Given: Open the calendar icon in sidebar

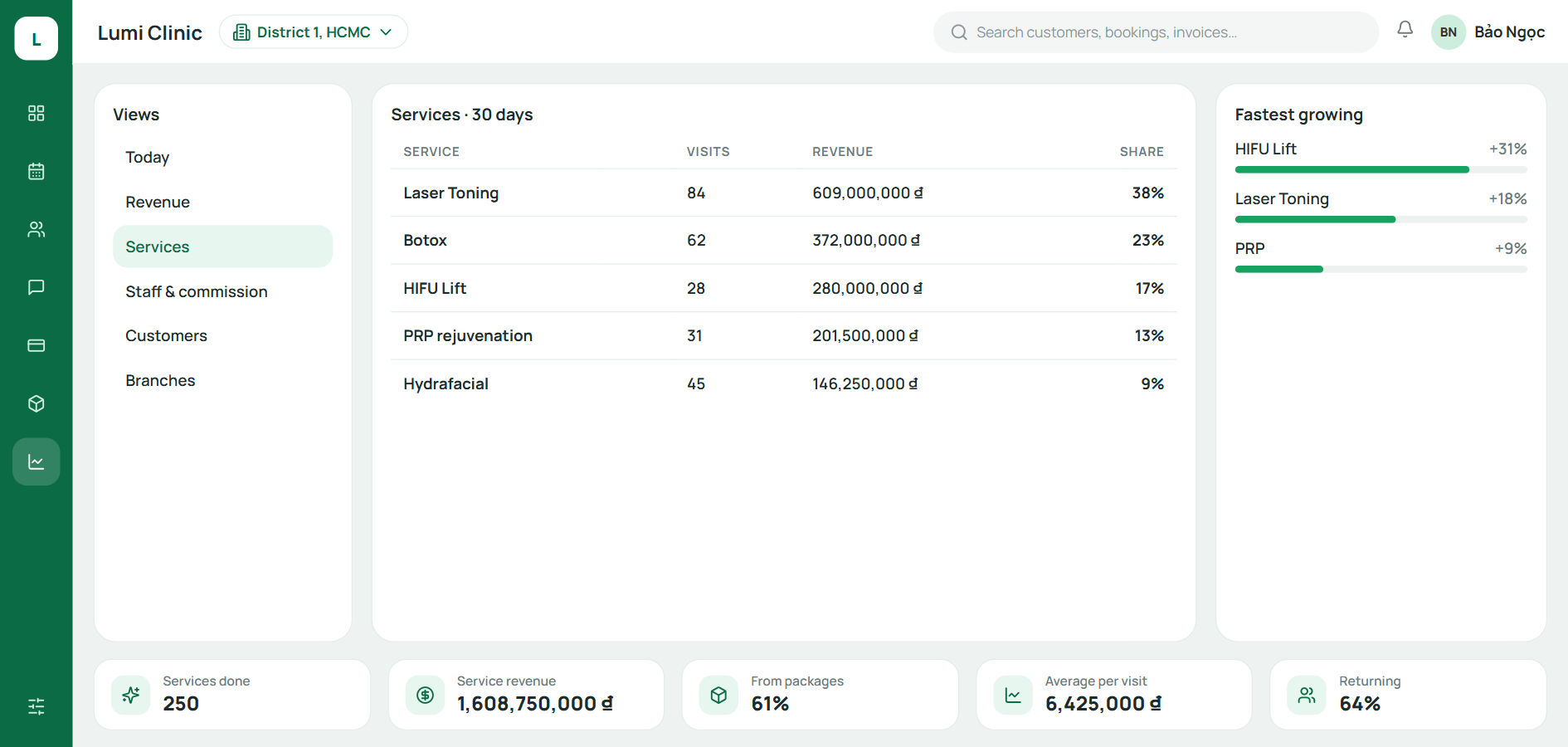Looking at the screenshot, I should pos(37,171).
